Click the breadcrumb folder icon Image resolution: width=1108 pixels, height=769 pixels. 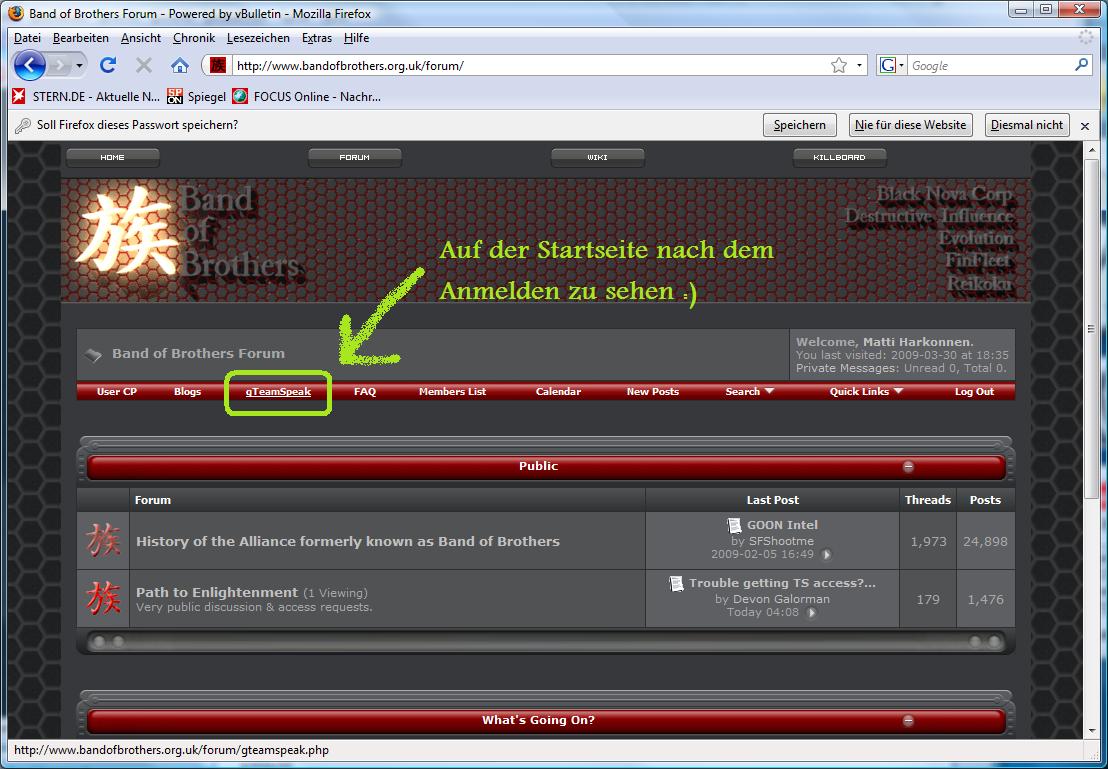(x=93, y=354)
